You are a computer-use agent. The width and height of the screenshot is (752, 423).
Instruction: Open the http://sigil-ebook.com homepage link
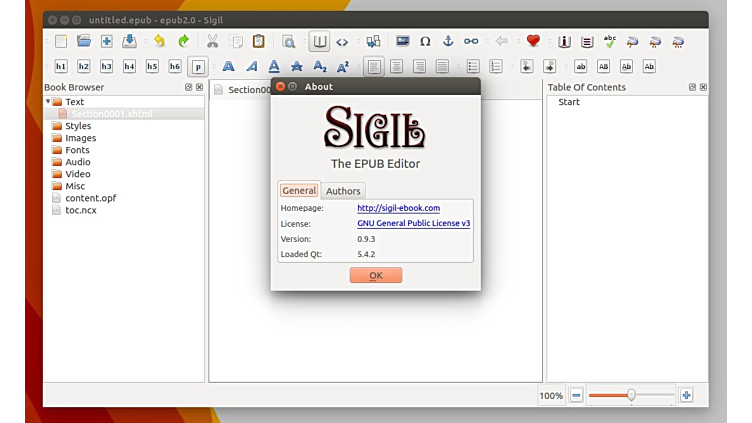coord(398,208)
